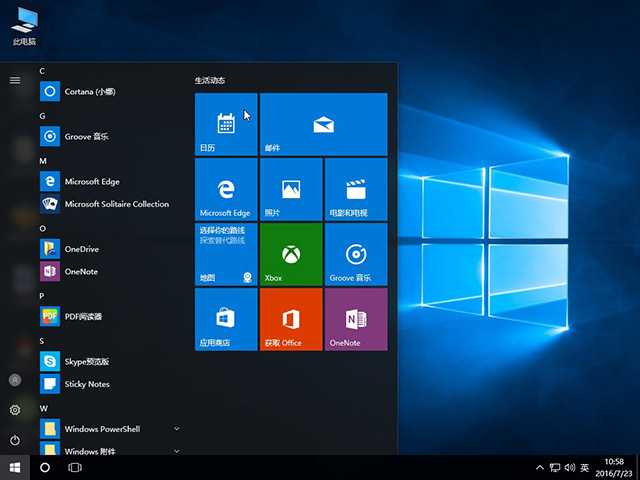Open the Calendar (日历) tile
Image resolution: width=640 pixels, height=480 pixels.
(x=226, y=125)
